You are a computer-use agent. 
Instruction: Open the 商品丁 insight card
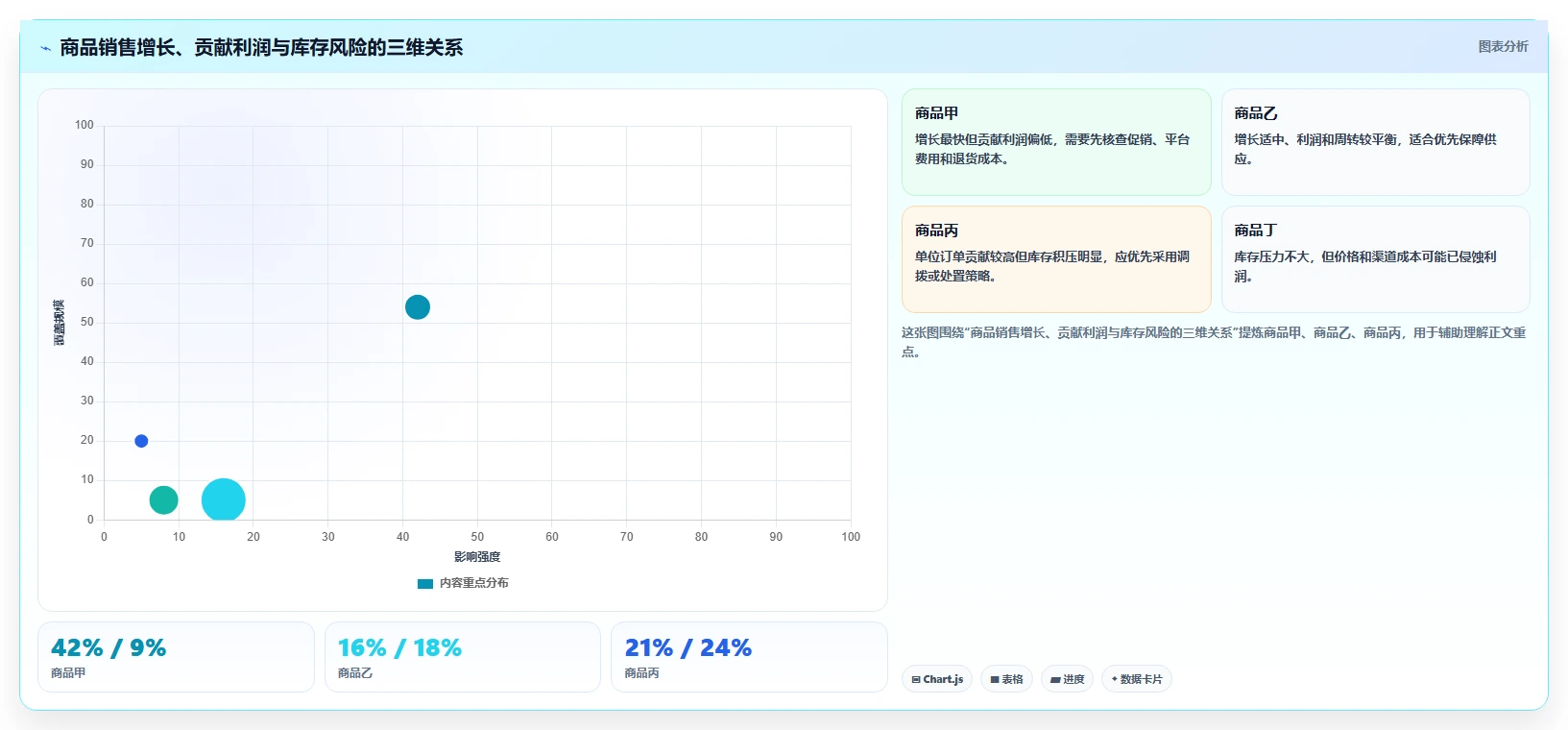point(1375,259)
